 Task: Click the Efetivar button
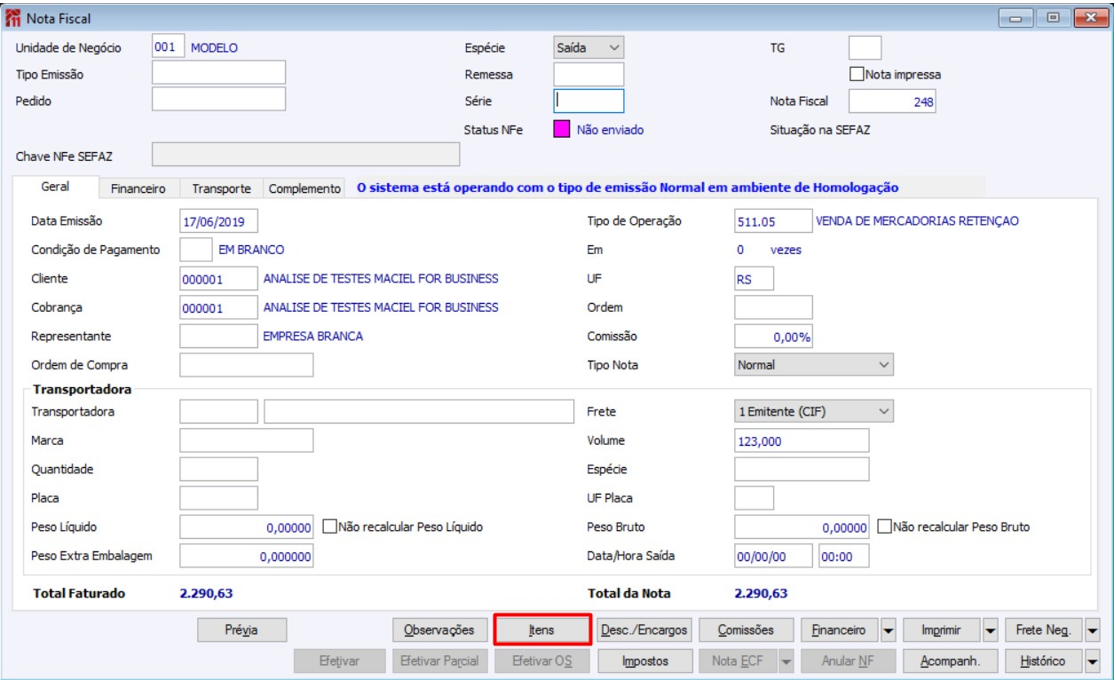coord(339,661)
